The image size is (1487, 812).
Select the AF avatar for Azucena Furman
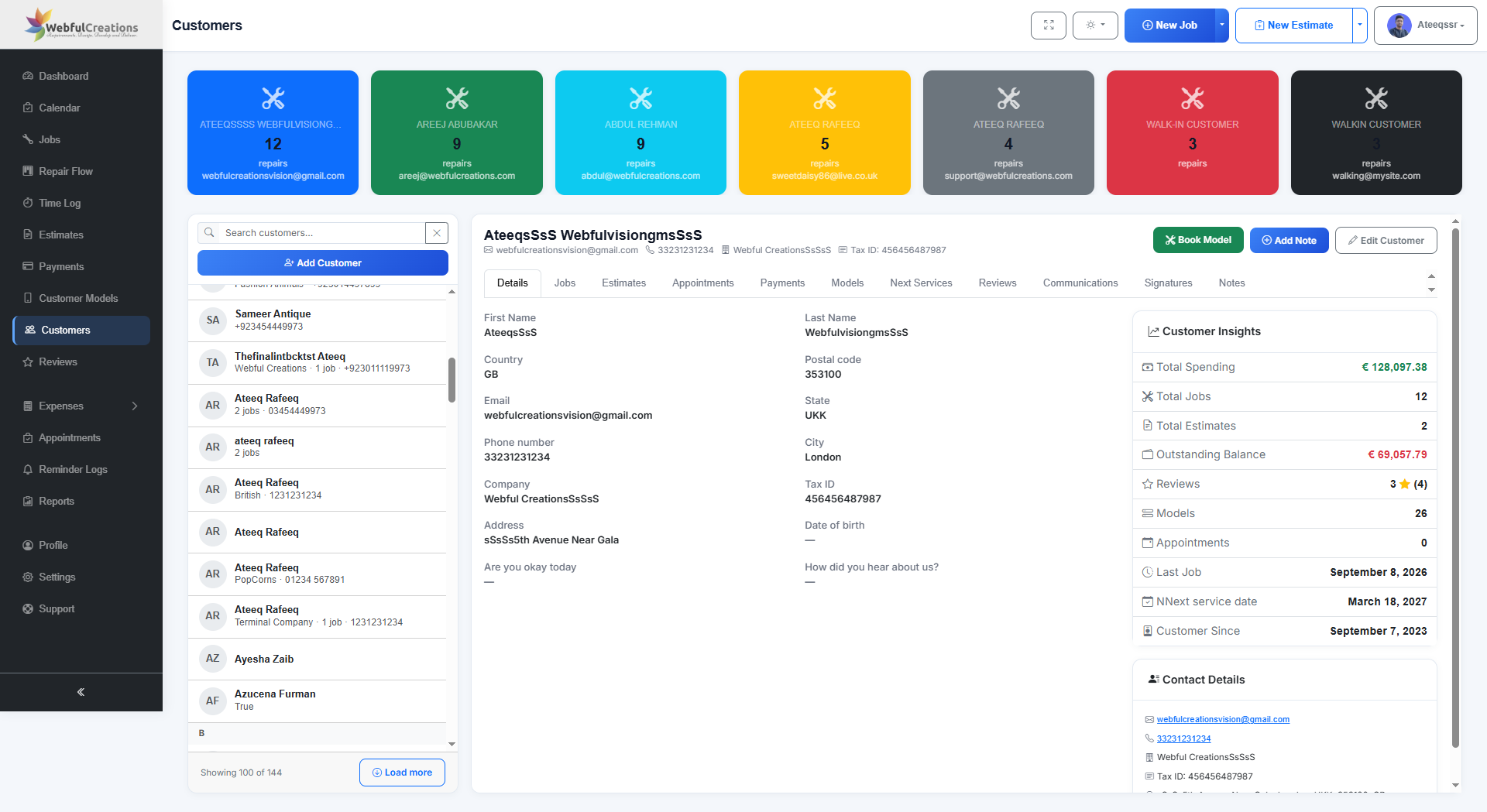(x=213, y=701)
